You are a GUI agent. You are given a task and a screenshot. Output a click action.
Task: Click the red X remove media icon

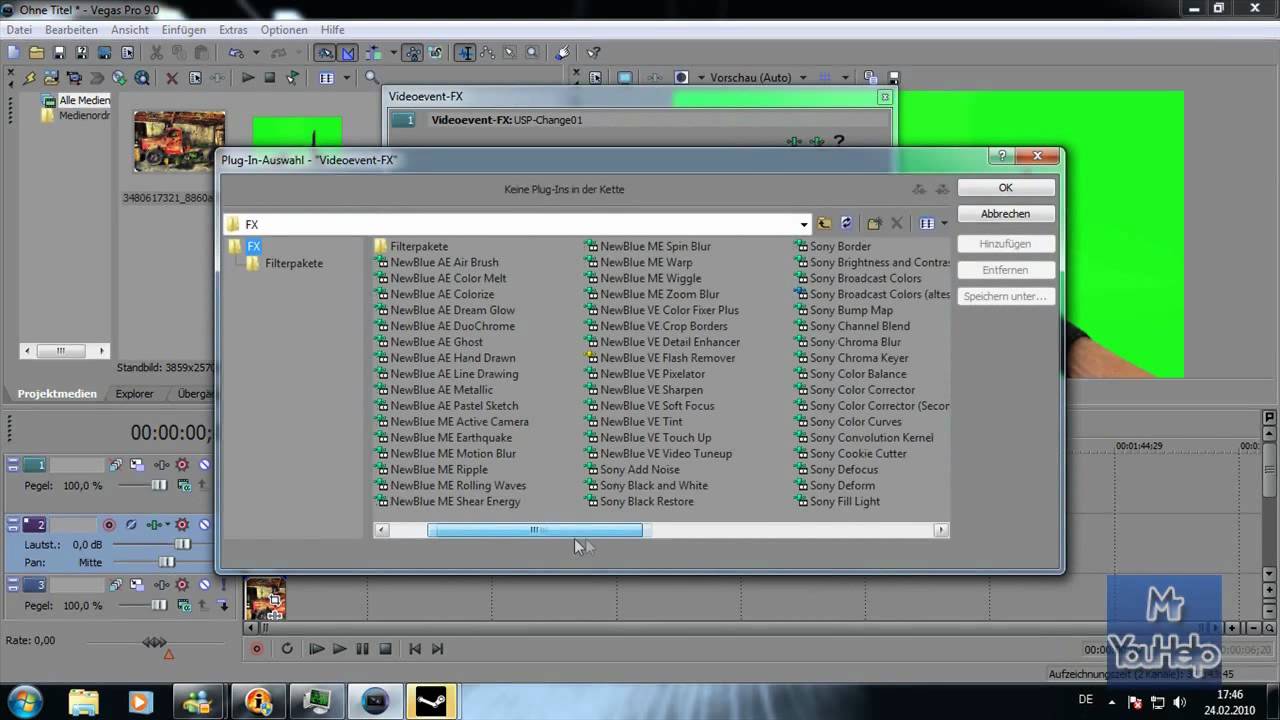coord(172,78)
